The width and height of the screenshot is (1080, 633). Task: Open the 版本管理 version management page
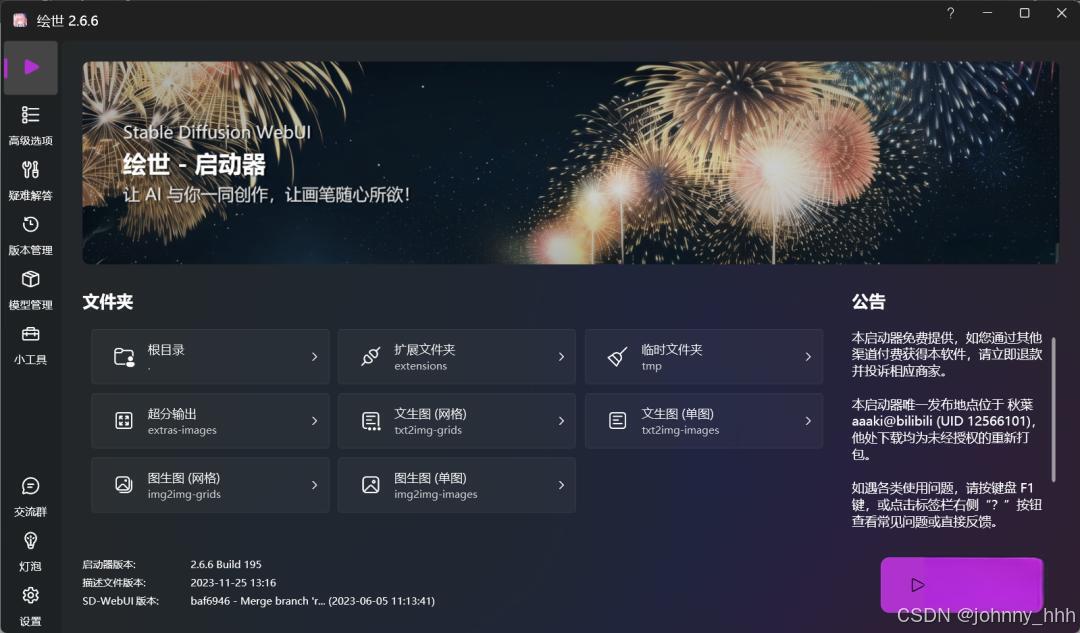tap(30, 236)
